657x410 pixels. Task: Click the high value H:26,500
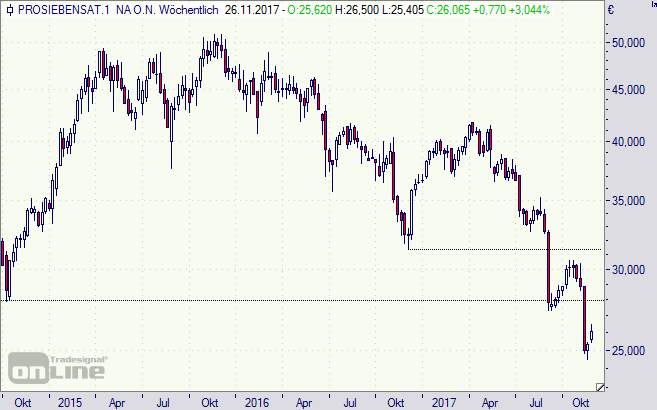coord(357,10)
